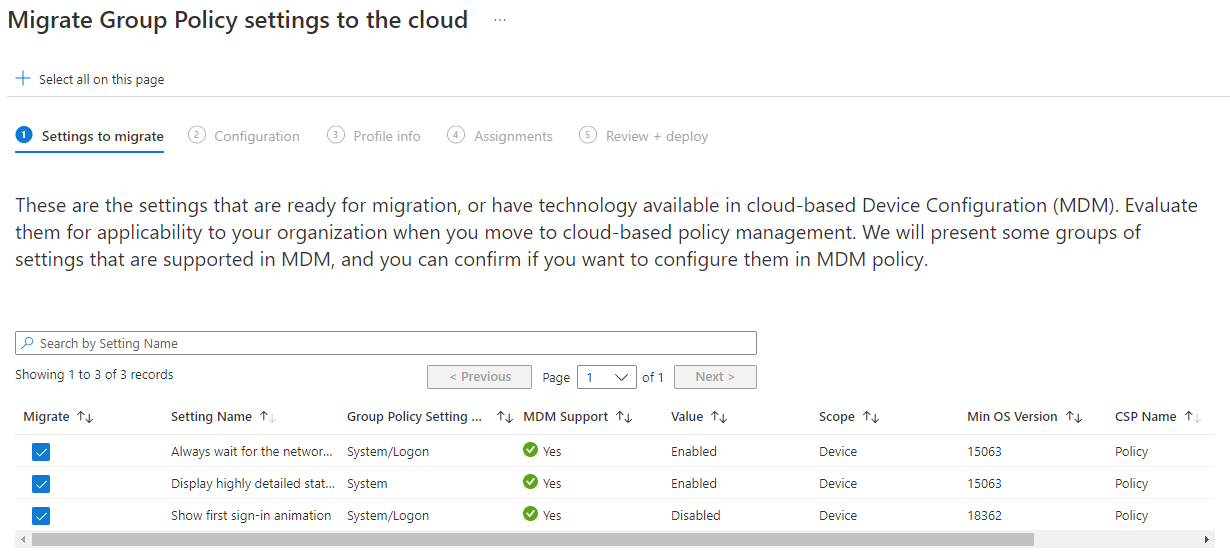Click 'System/Logon' in Show first sign-in row

click(388, 515)
